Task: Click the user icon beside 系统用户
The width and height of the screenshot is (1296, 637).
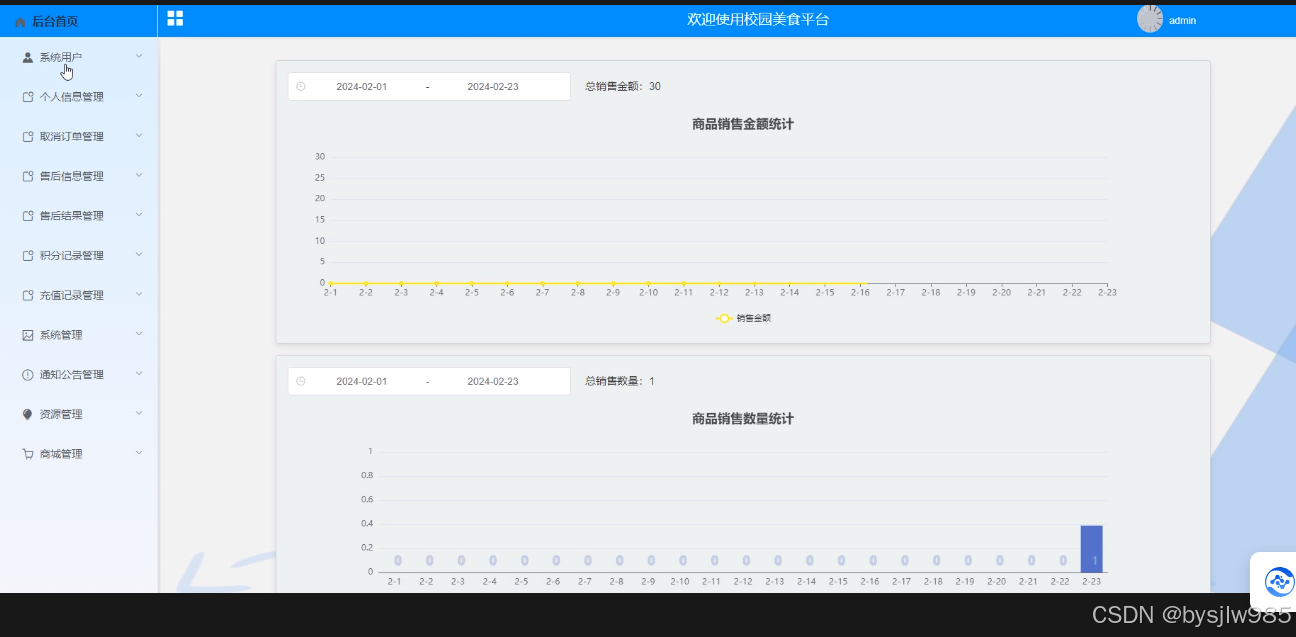Action: (x=28, y=57)
